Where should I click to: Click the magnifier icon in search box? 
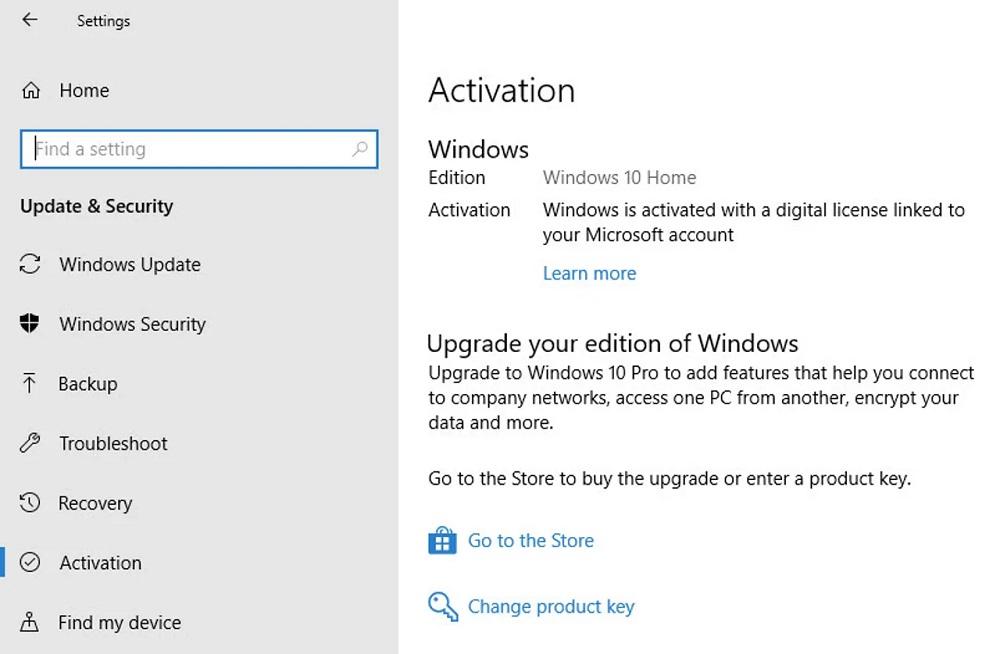coord(360,149)
